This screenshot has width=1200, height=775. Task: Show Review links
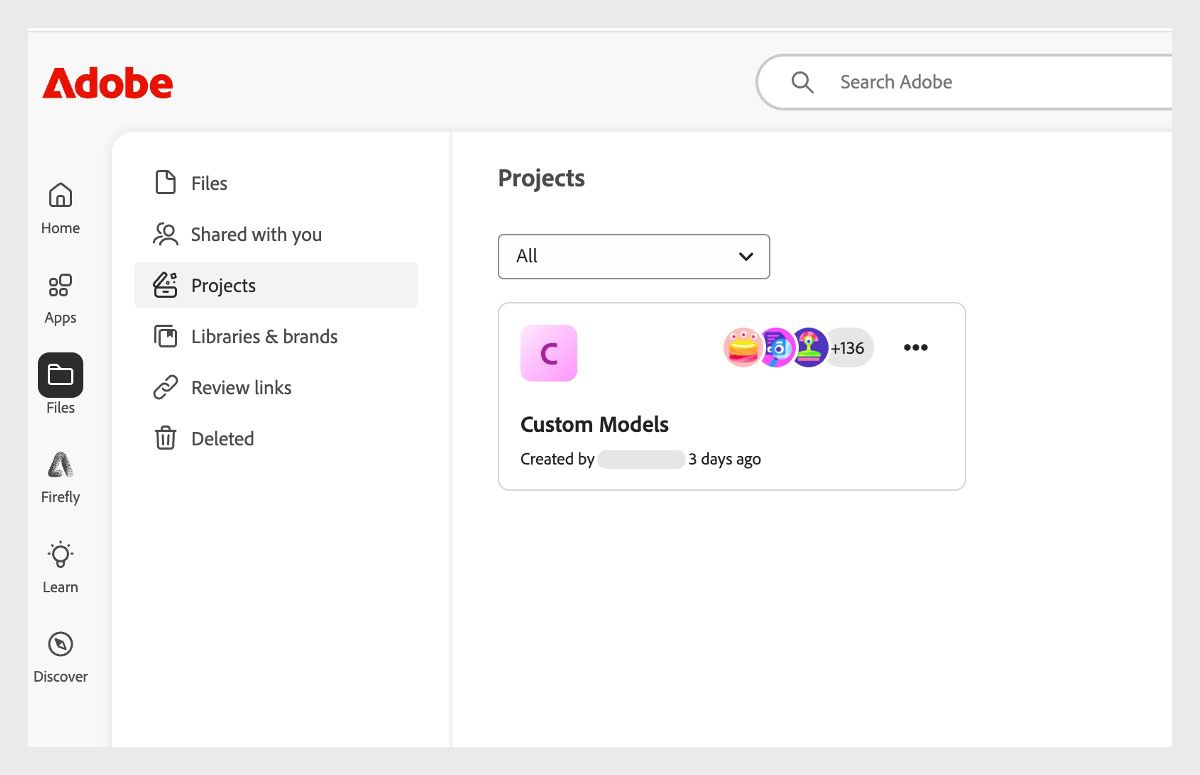(241, 387)
